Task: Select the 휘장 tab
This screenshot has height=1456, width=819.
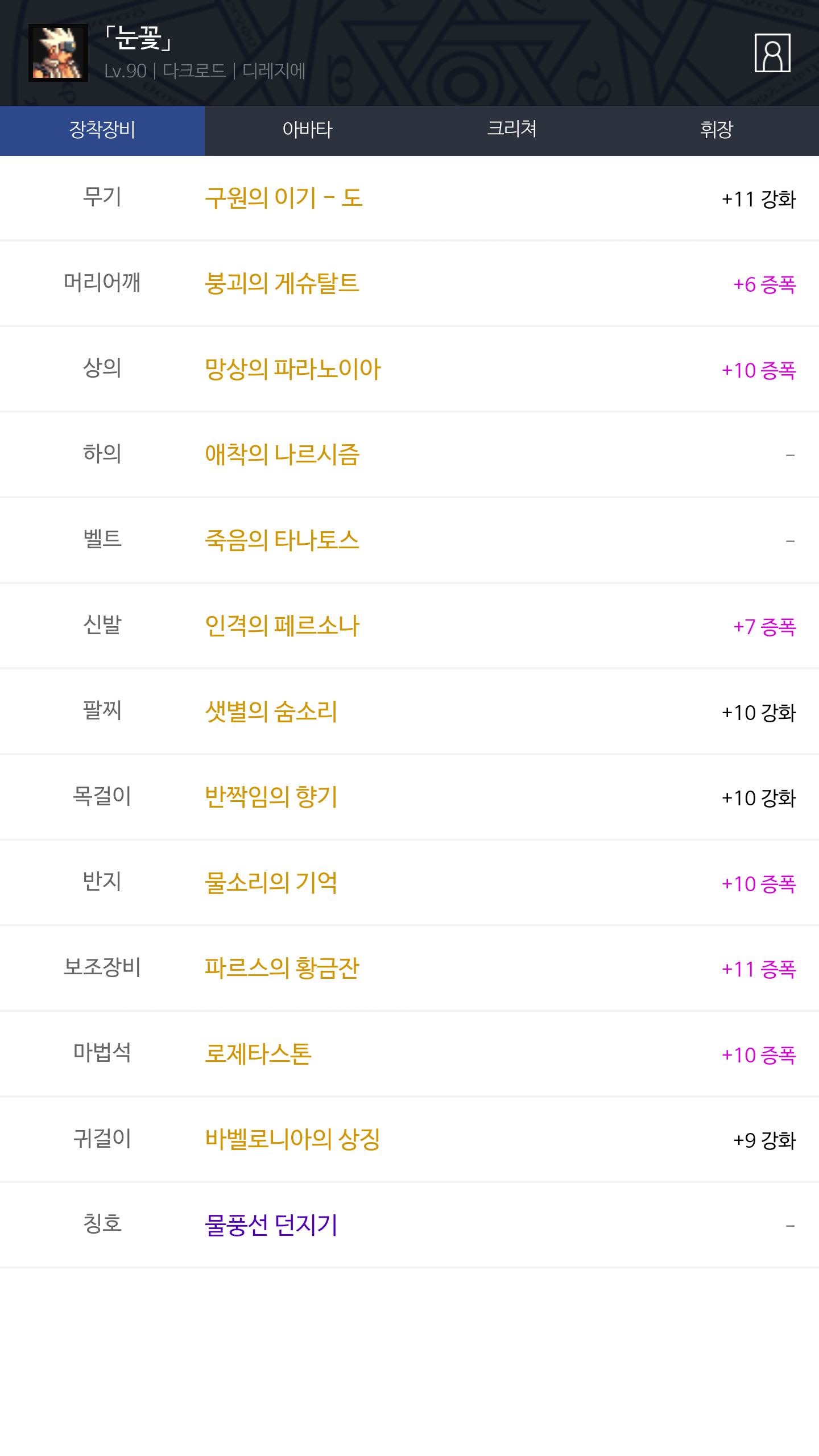Action: click(x=717, y=130)
